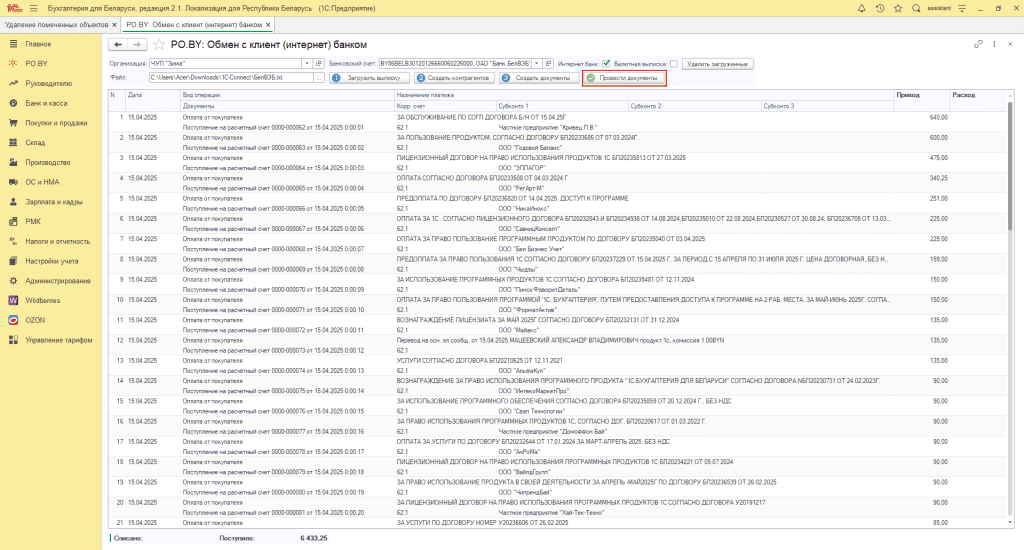Go back with the left arrow button
Screen dimensions: 1024x550
pos(118,45)
